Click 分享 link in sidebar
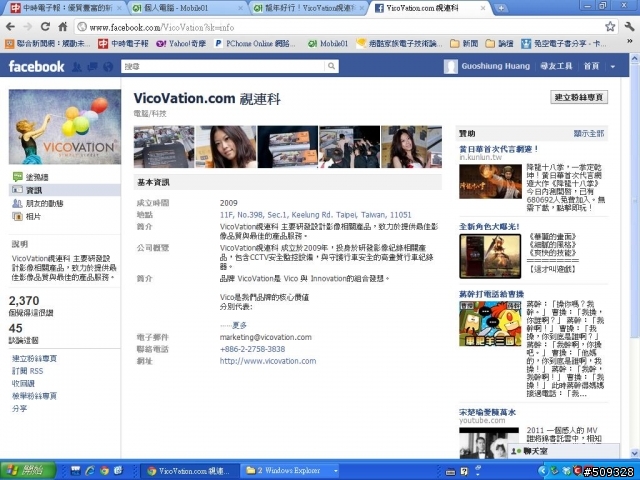This screenshot has height=480, width=640. tap(20, 408)
